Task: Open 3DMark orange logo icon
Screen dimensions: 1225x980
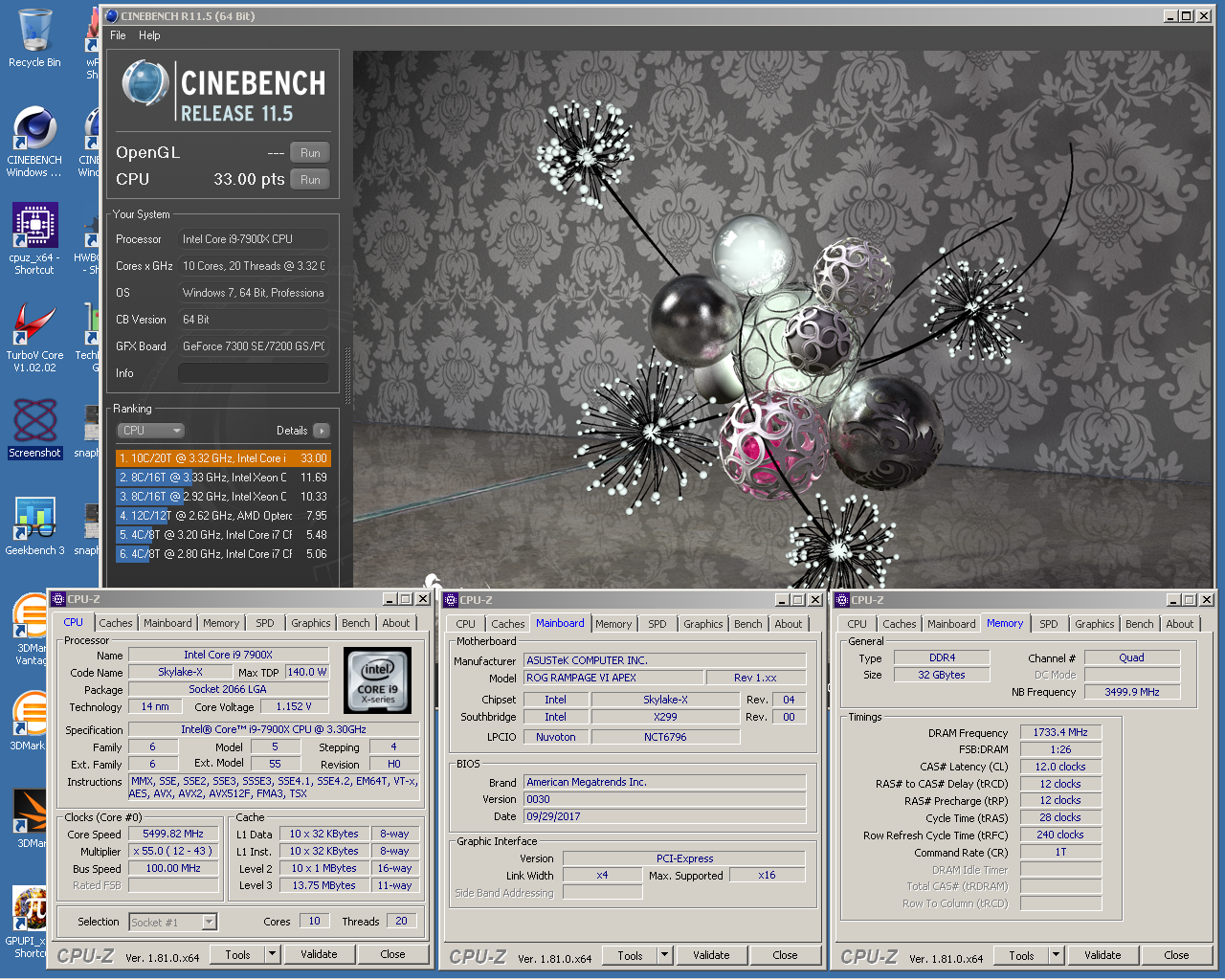Action: click(x=31, y=818)
